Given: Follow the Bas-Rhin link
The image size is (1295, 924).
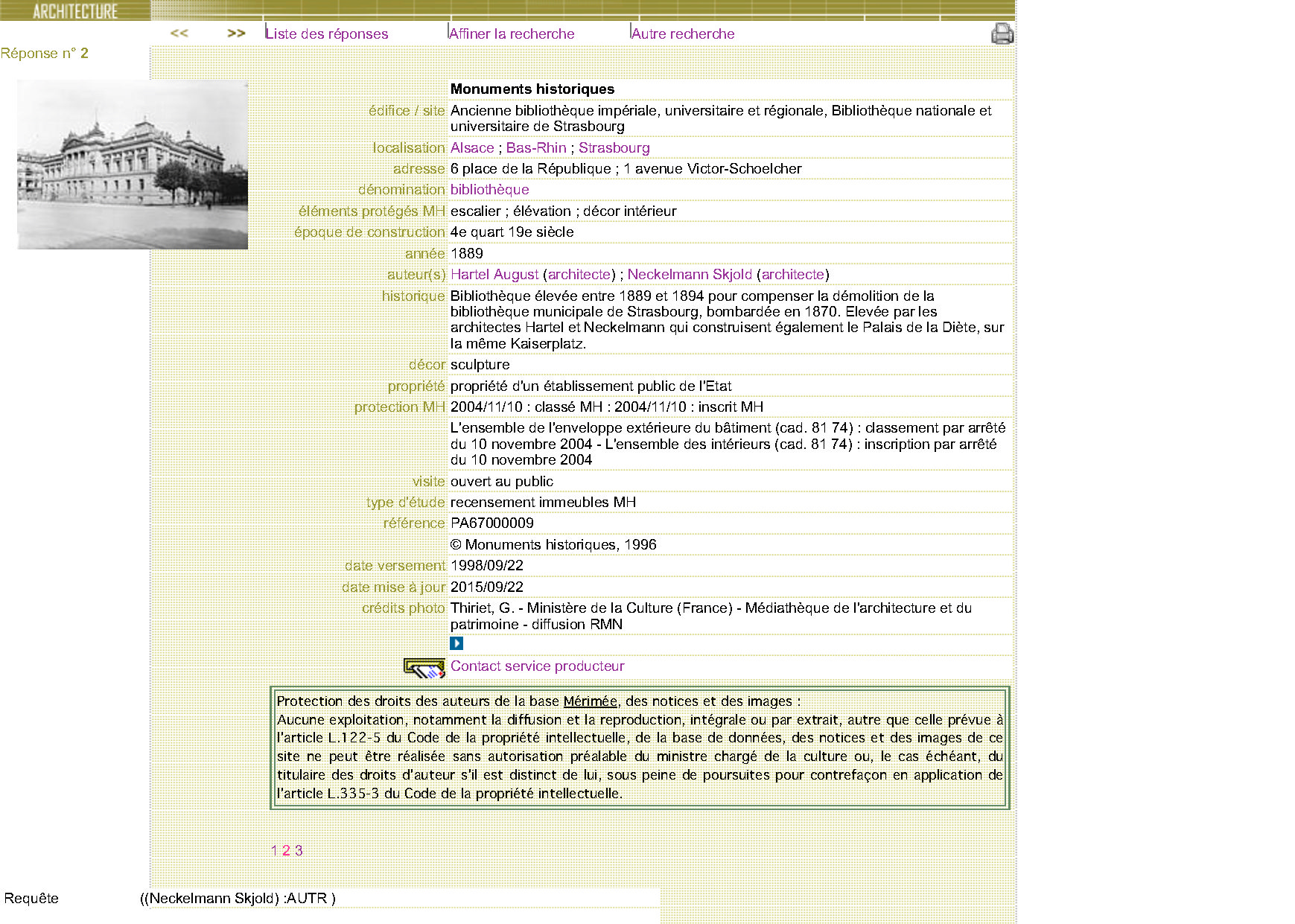Looking at the screenshot, I should [536, 148].
